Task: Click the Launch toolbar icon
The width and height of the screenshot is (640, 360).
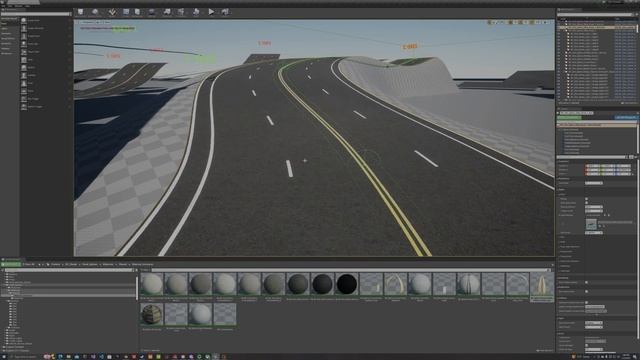Action: coord(225,12)
